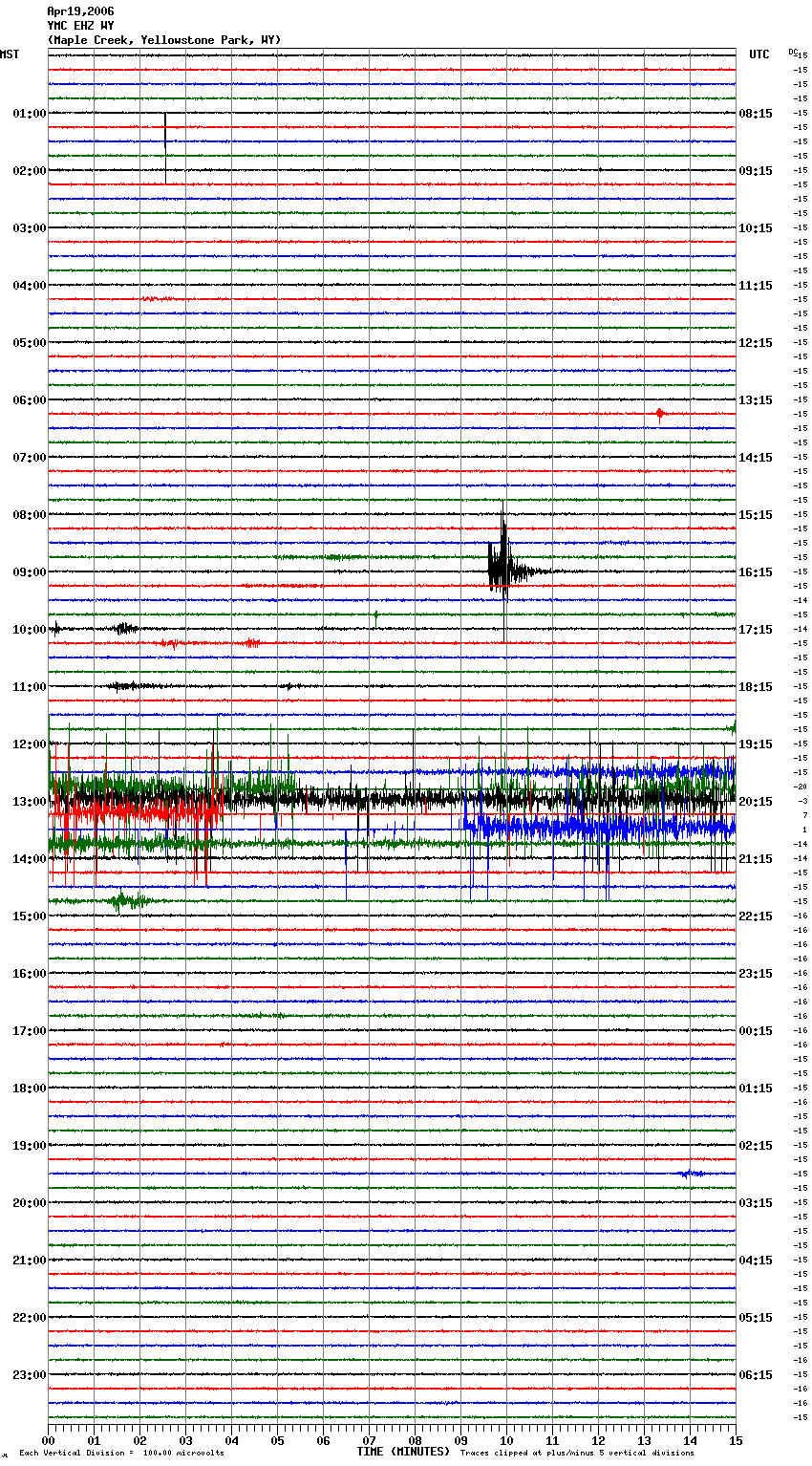
Task: Click the "TIME (MINUTES)" axis title
Action: [403, 1451]
